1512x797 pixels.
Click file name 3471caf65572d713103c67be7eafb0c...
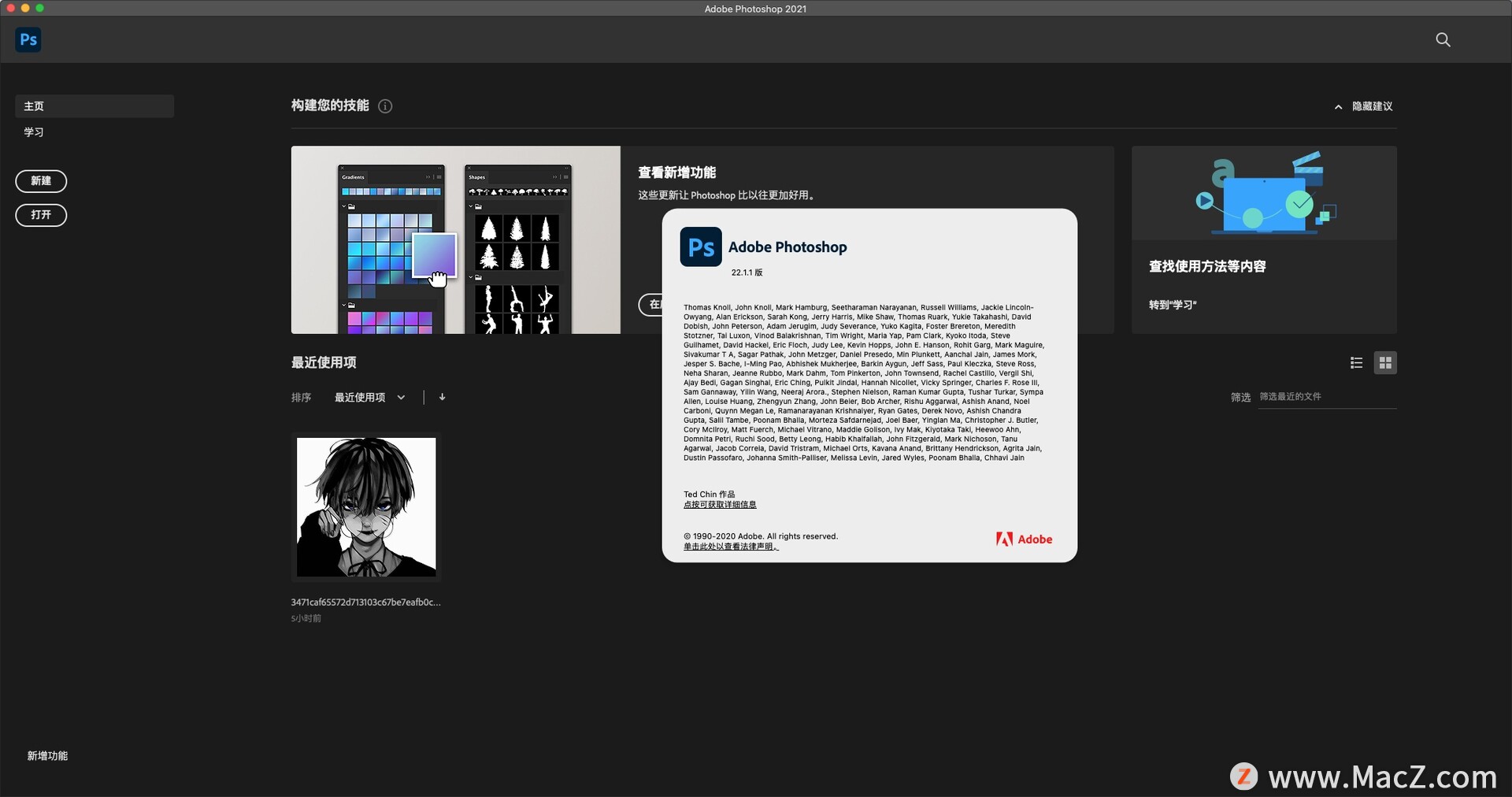(x=365, y=602)
